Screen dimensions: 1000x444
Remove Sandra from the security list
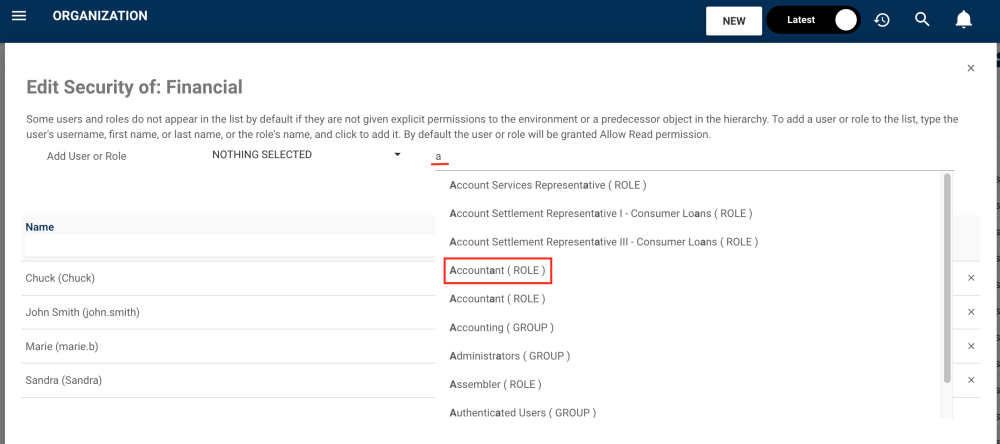pos(970,380)
